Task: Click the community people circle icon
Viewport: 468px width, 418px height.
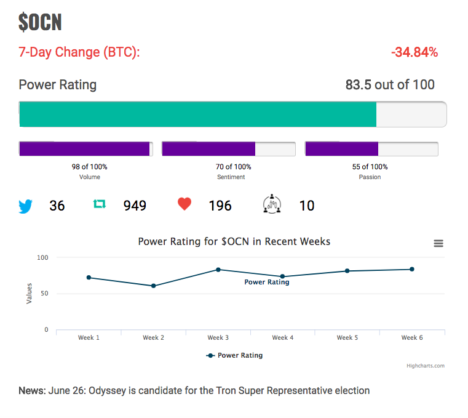Action: tap(272, 204)
